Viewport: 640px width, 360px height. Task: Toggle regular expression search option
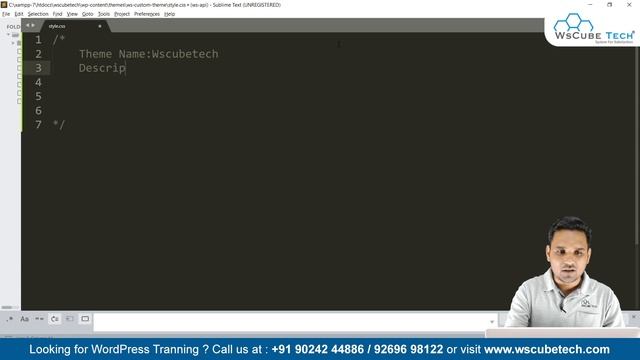point(9,319)
